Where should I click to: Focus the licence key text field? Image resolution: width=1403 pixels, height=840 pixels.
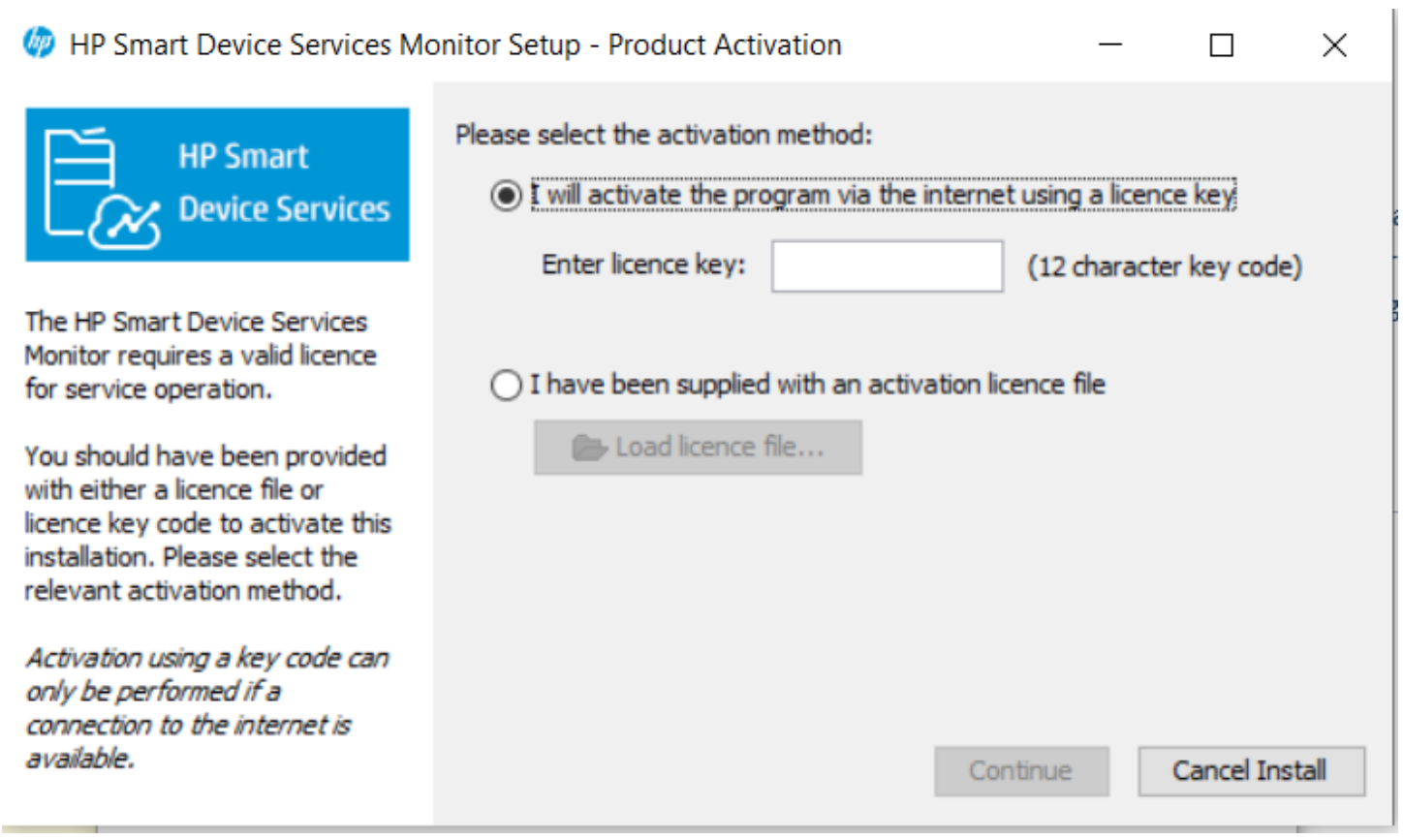pyautogui.click(x=887, y=266)
